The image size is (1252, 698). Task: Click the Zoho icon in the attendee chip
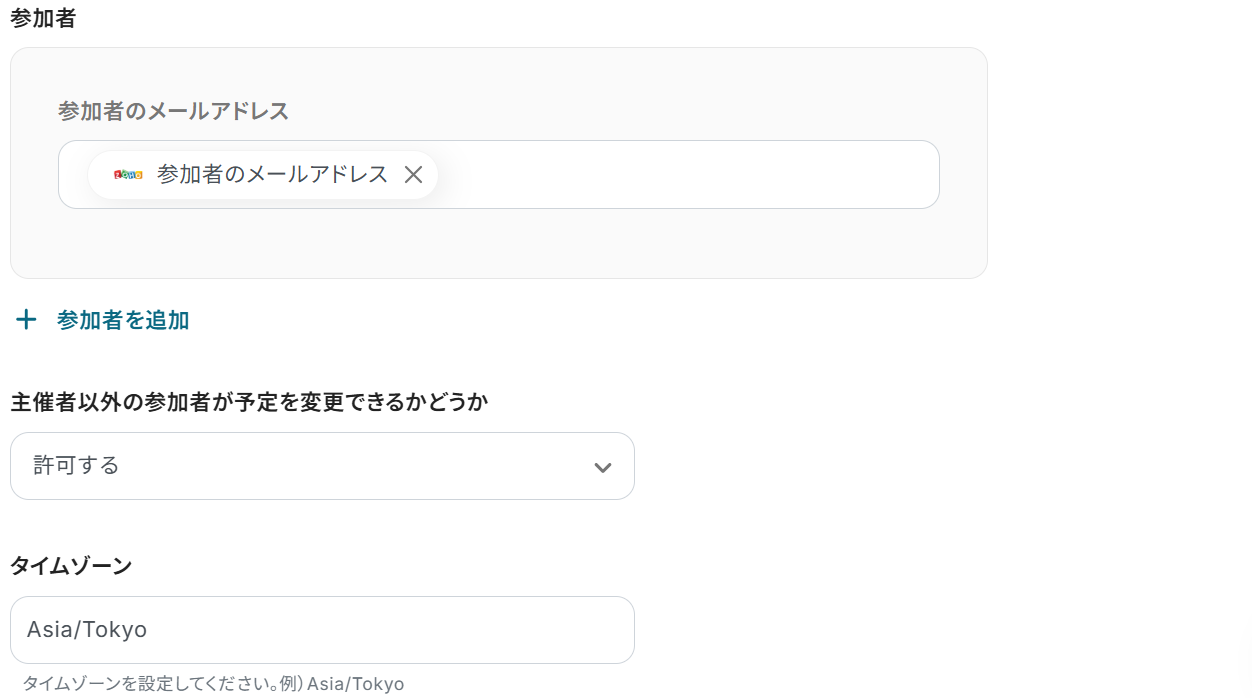pos(128,175)
